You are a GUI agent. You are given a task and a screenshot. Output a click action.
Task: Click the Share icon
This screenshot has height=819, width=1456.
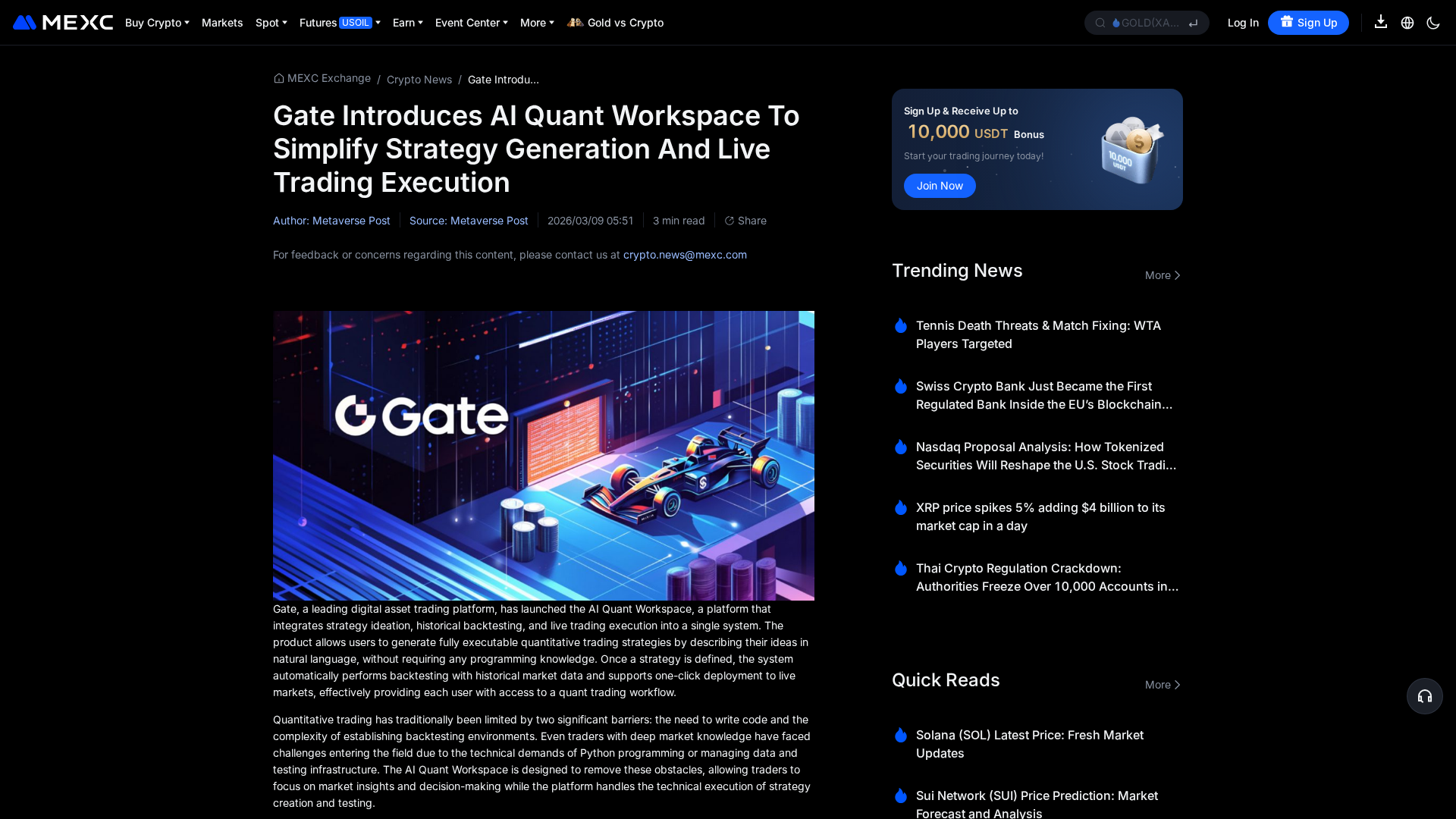(x=730, y=221)
